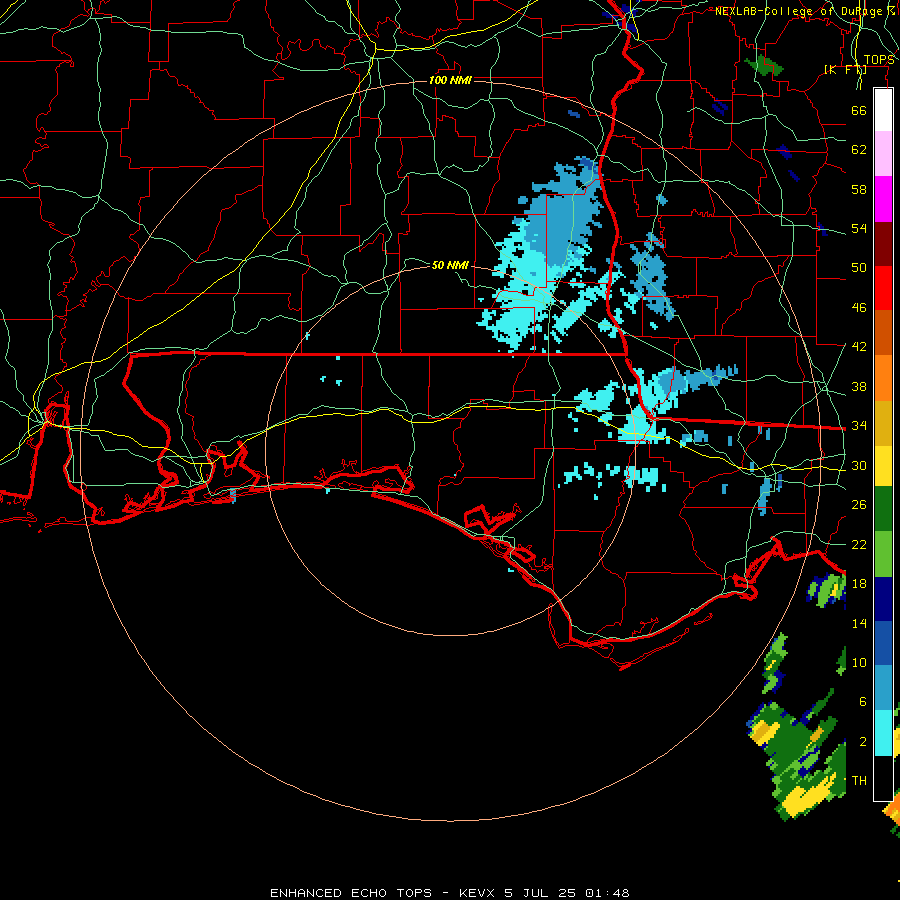The height and width of the screenshot is (900, 900).
Task: Click the '26' scale value
Action: (x=859, y=505)
